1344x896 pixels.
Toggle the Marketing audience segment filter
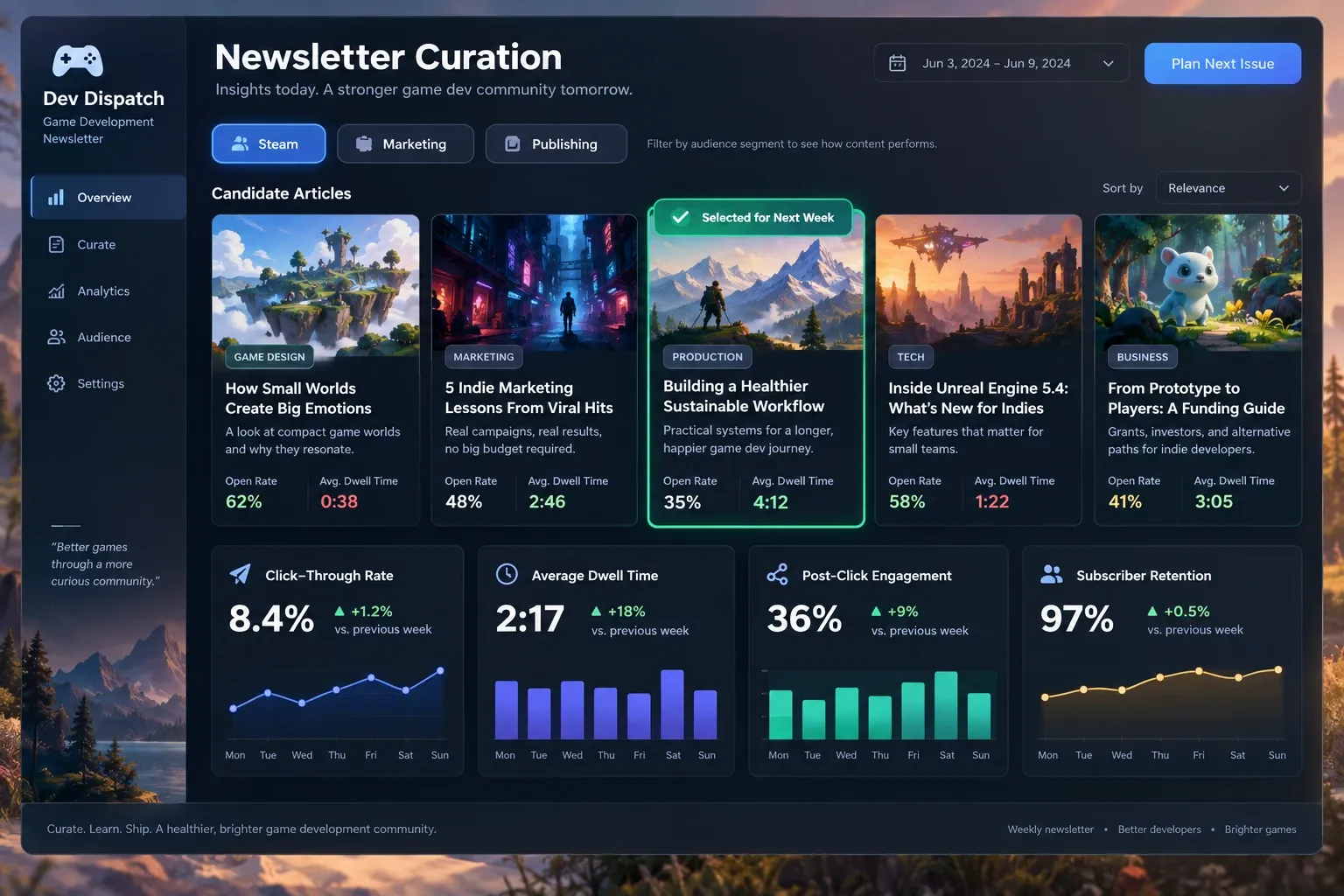click(405, 143)
